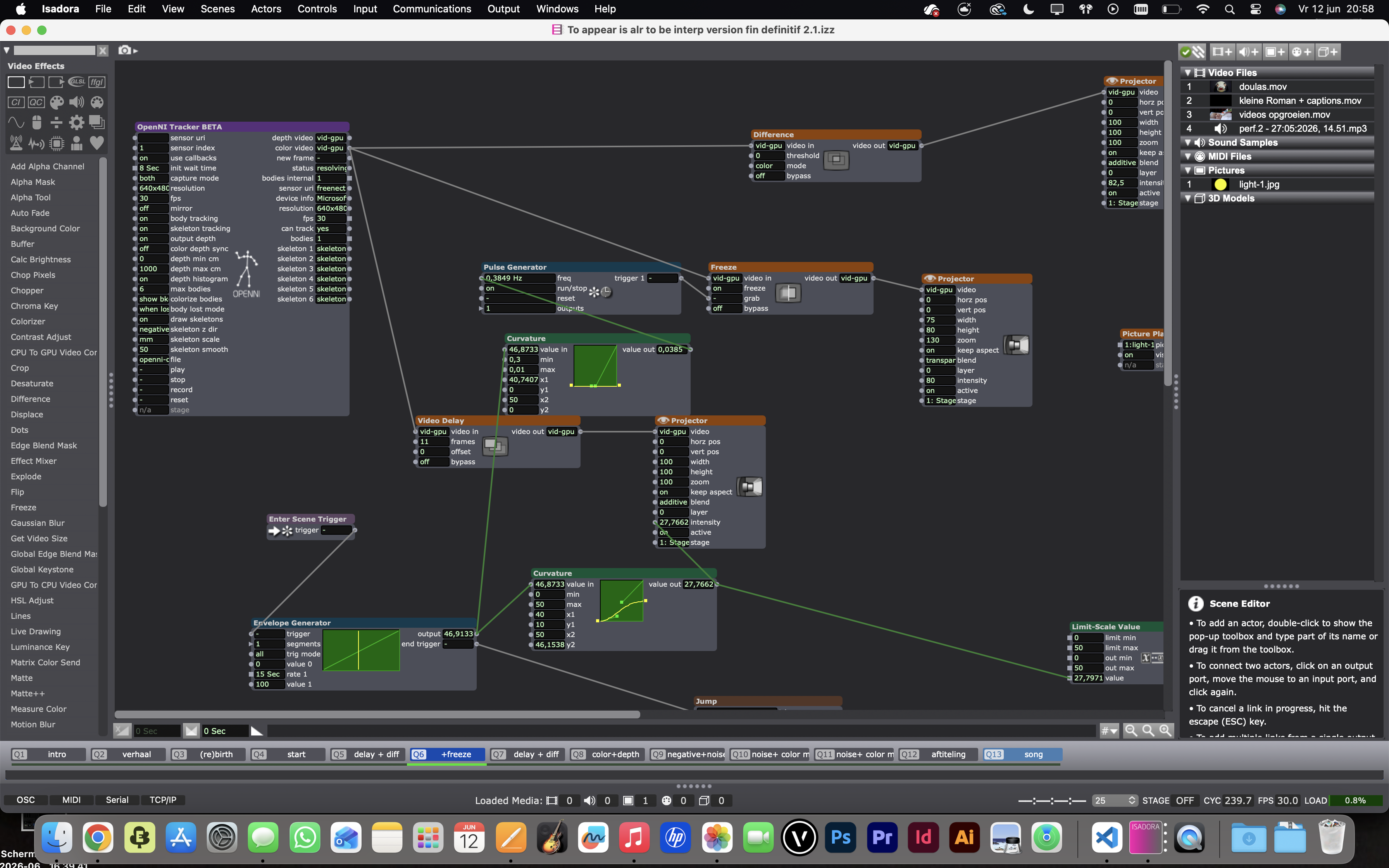
Task: Click the MIDI status button
Action: coord(71,800)
